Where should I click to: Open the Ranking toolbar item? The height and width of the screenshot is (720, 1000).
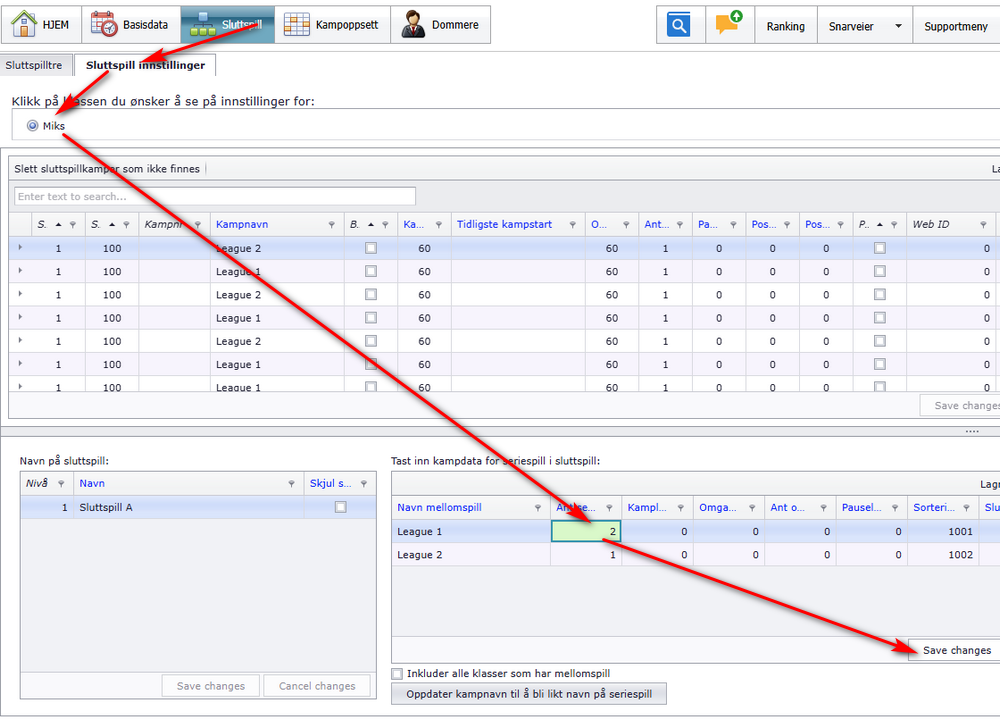pyautogui.click(x=785, y=26)
